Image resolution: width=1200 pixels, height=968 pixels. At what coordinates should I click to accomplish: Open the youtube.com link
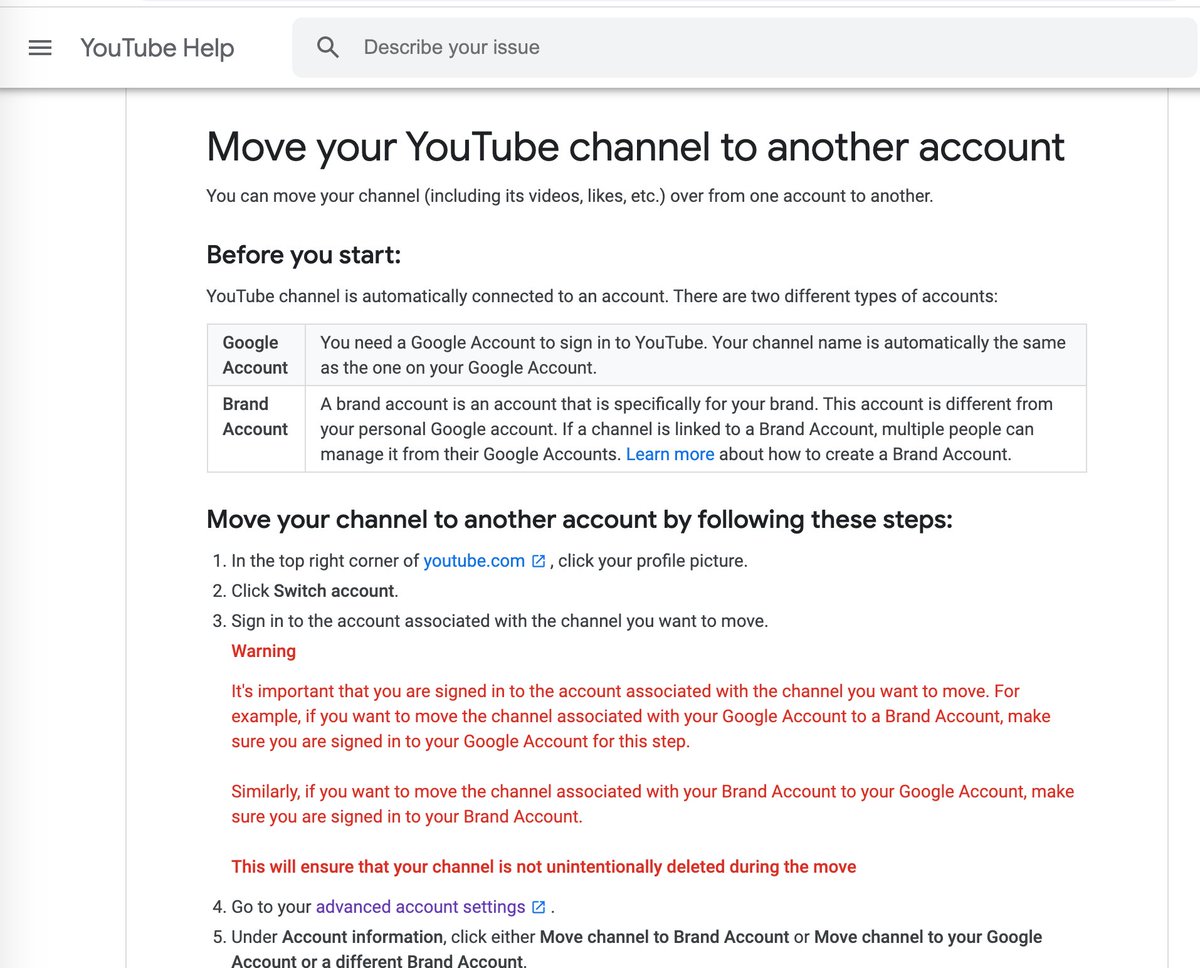coord(474,561)
